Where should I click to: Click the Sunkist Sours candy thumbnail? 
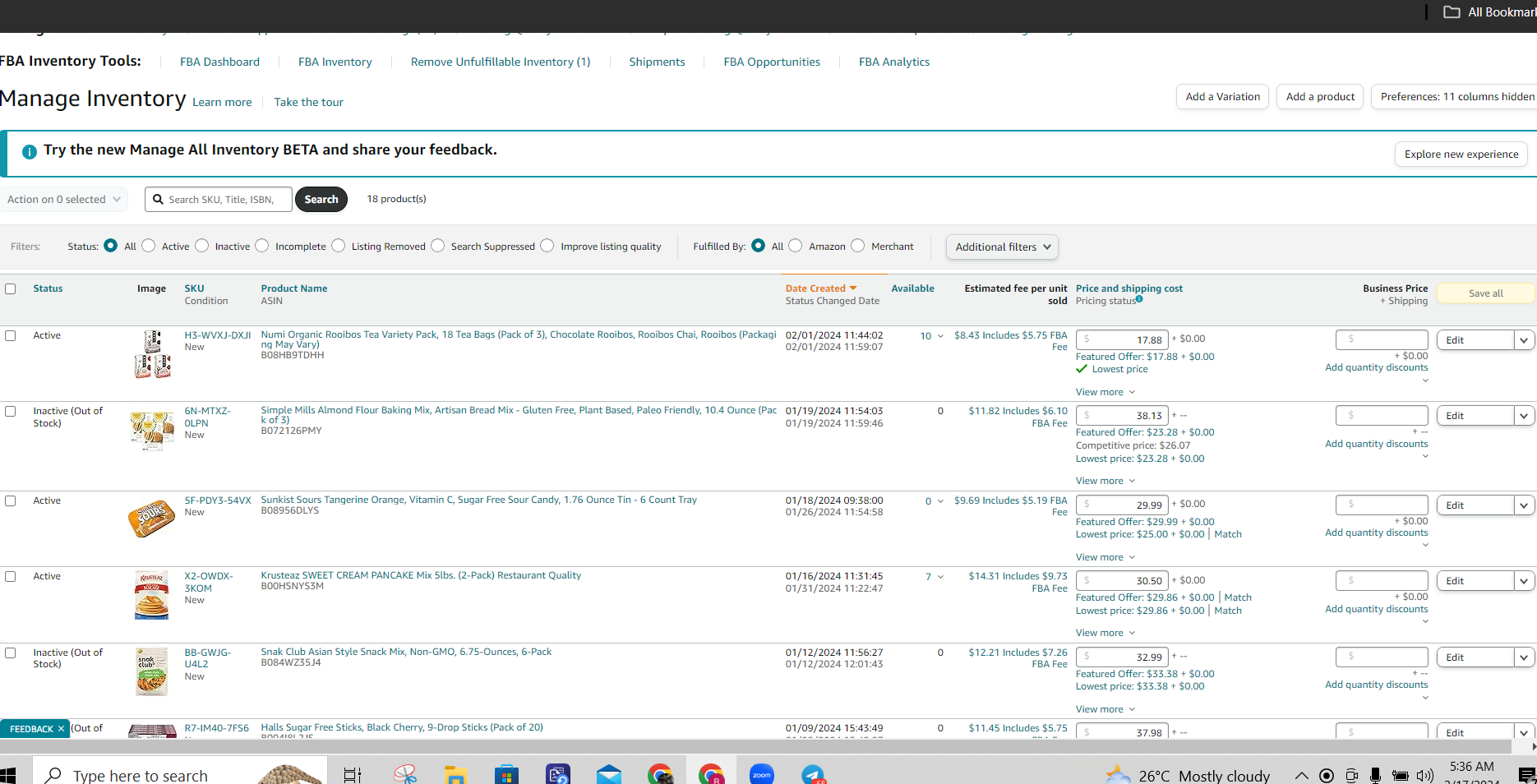pyautogui.click(x=152, y=519)
